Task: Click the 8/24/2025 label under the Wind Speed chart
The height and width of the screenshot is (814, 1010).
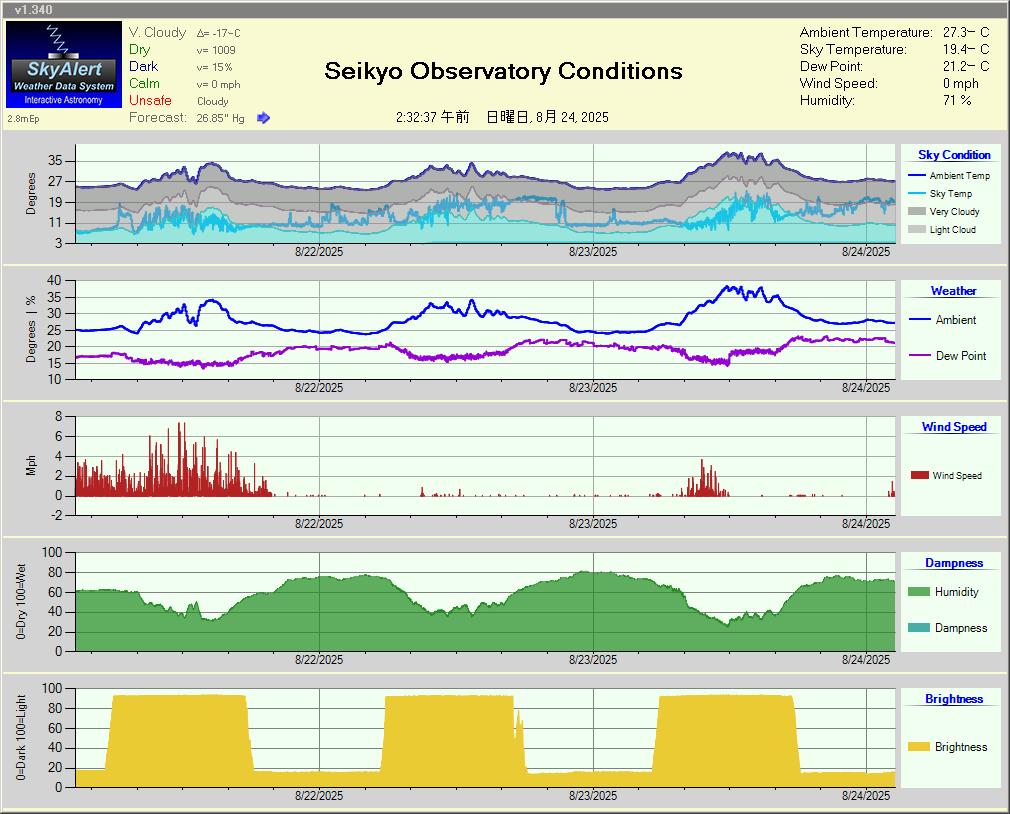Action: (866, 524)
